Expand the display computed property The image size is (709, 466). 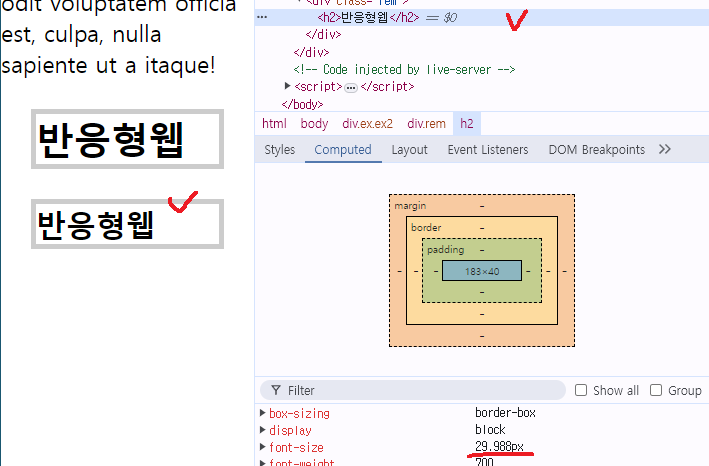pyautogui.click(x=262, y=430)
